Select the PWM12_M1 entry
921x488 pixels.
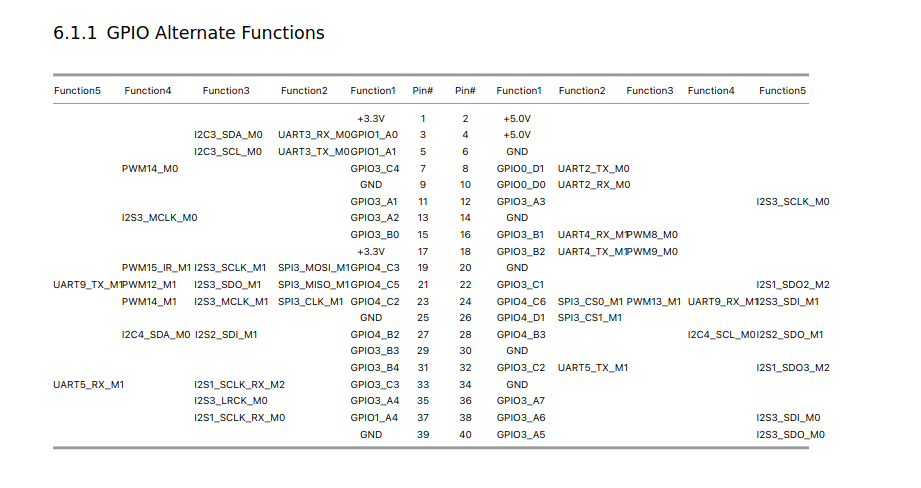coord(149,284)
